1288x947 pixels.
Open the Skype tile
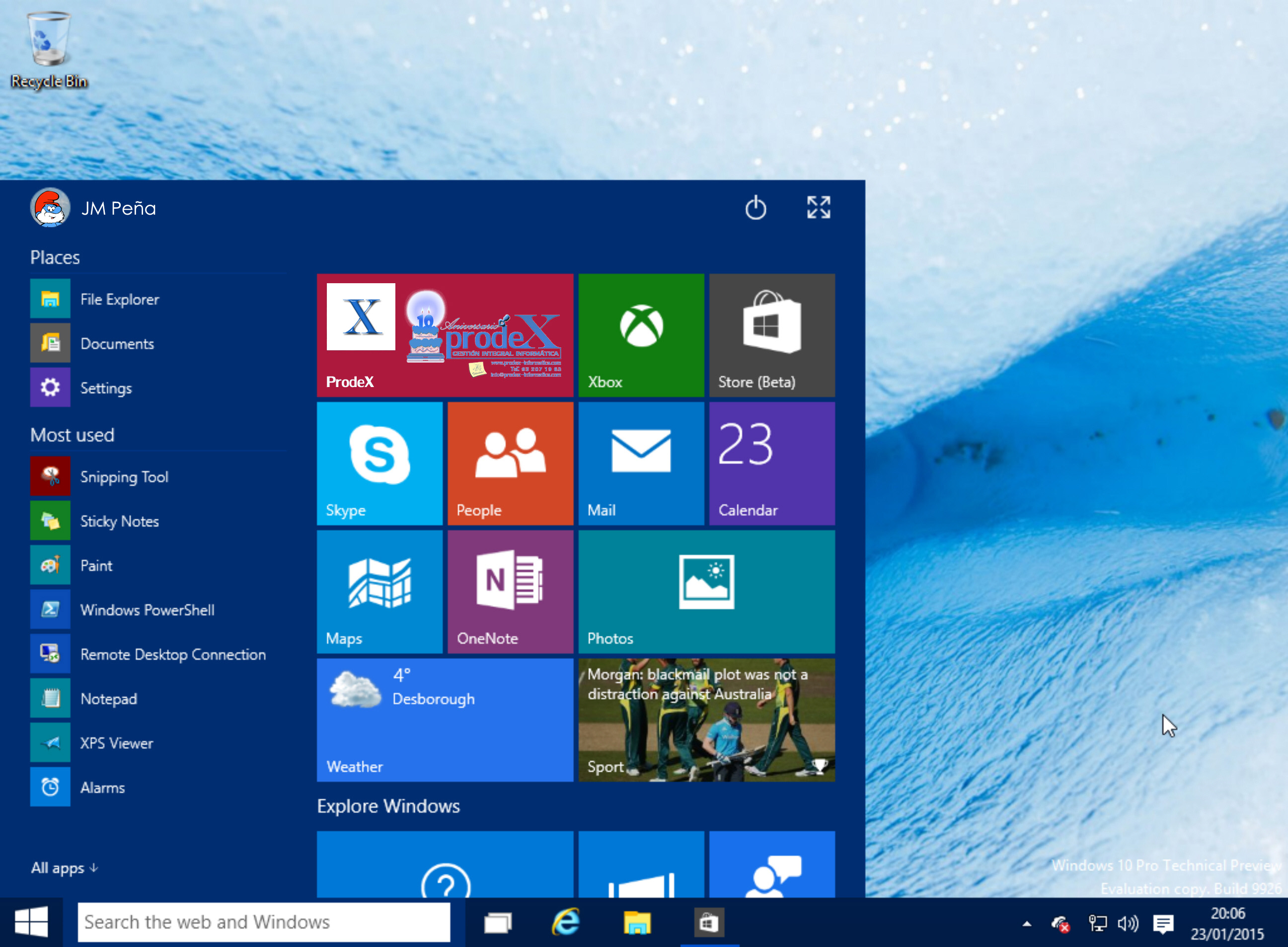pos(379,463)
